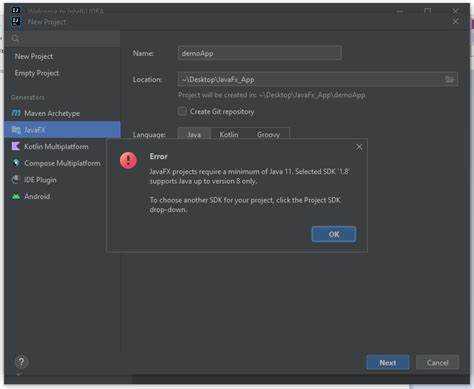Choose JavaFX generator

(x=63, y=130)
